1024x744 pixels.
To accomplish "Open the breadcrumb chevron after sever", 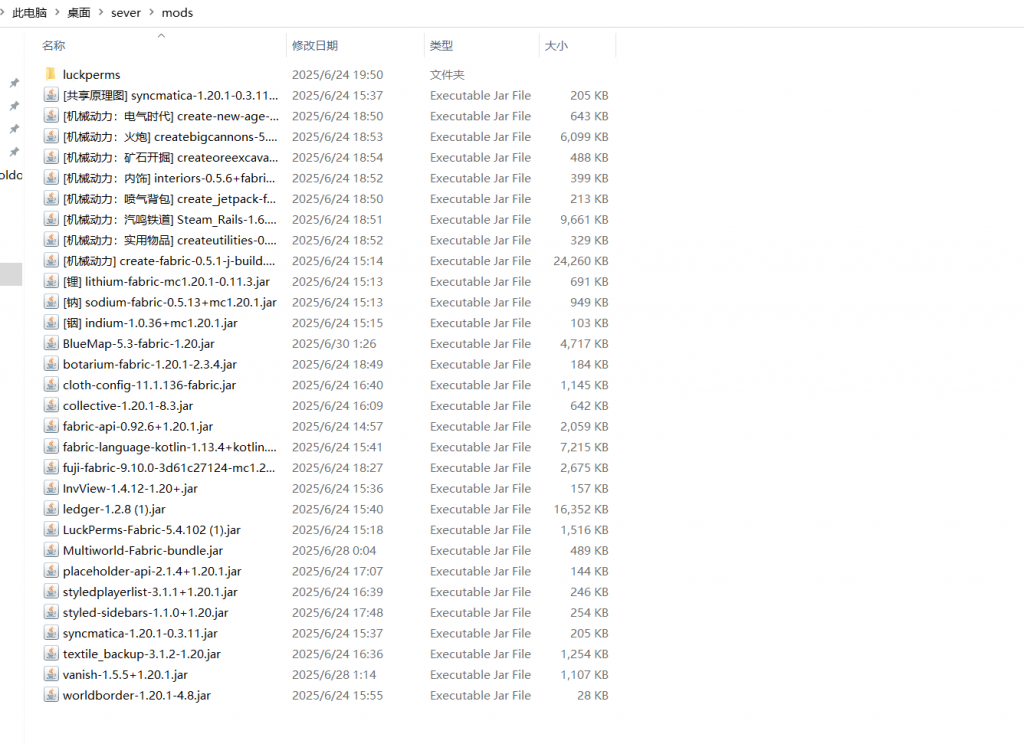I will click(x=152, y=12).
